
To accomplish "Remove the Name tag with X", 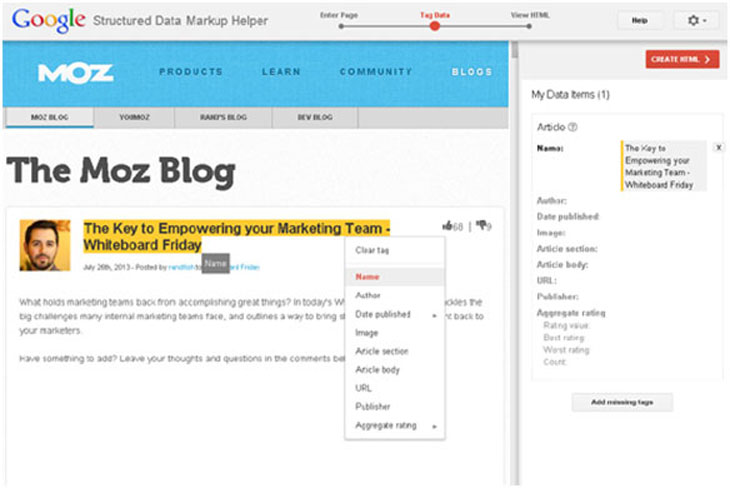I will (x=719, y=147).
